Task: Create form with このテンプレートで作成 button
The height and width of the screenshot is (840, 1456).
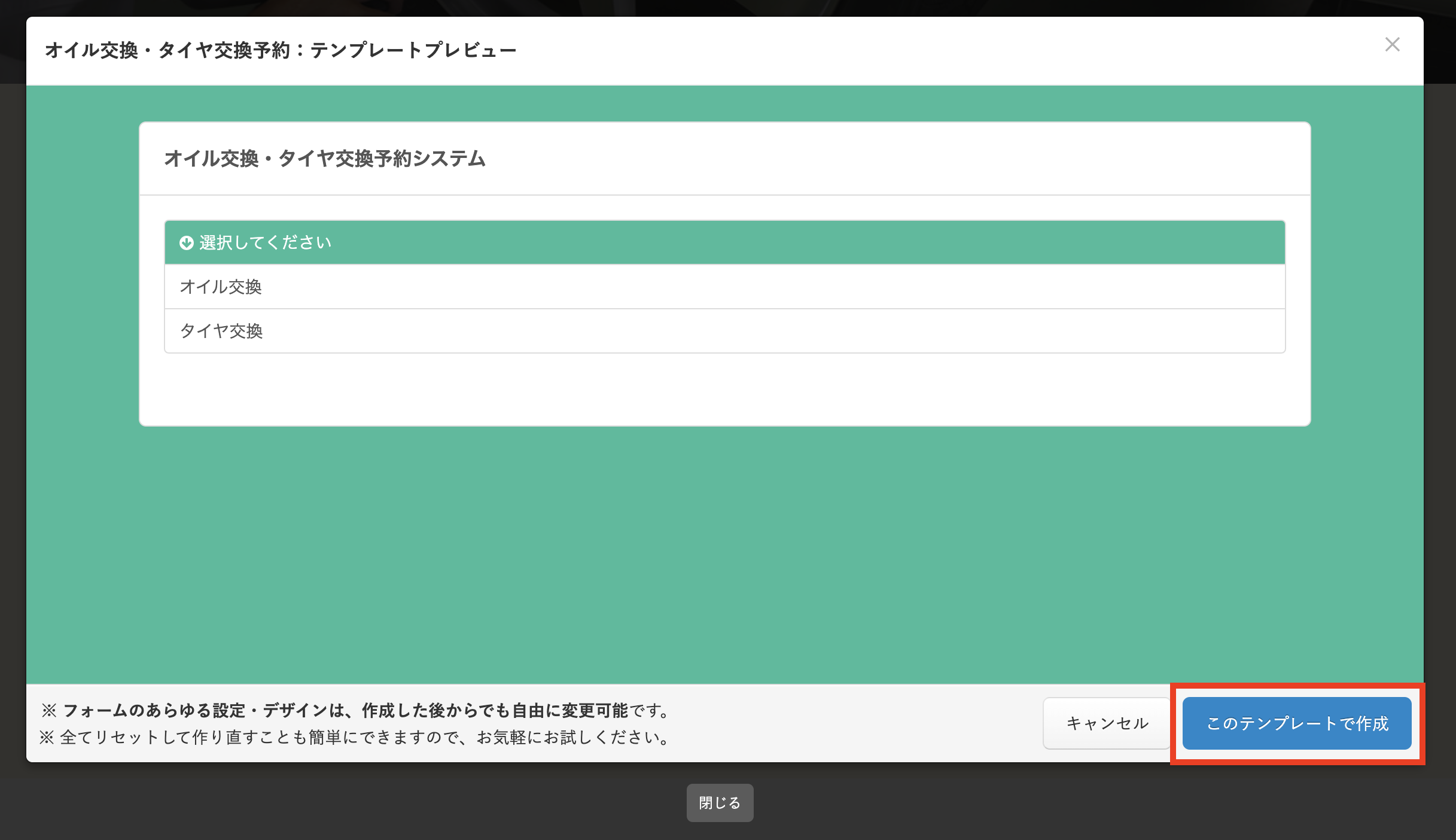Action: pos(1296,723)
